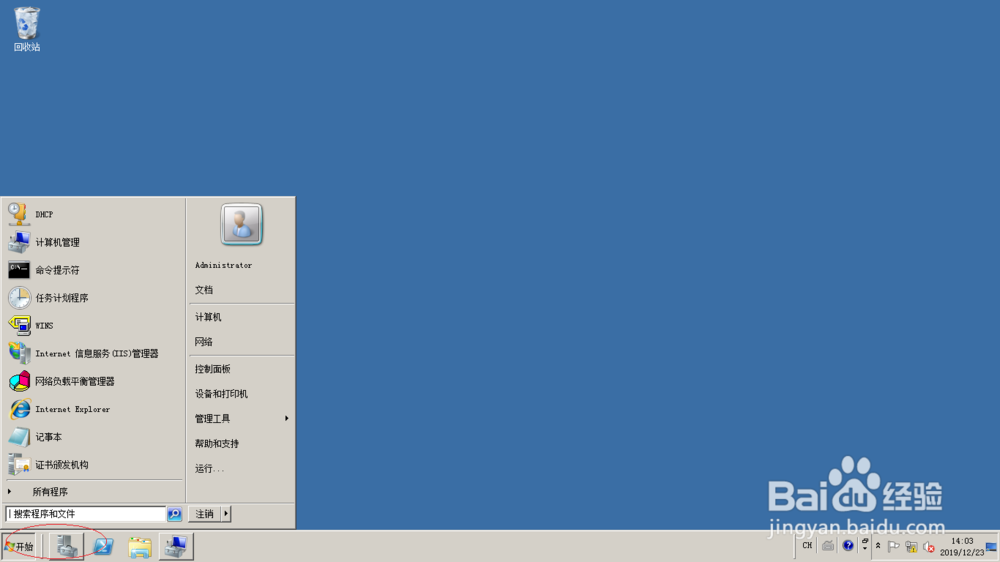Click the show desktop button beside clock
Screen dimensions: 1000x562
coord(992,547)
